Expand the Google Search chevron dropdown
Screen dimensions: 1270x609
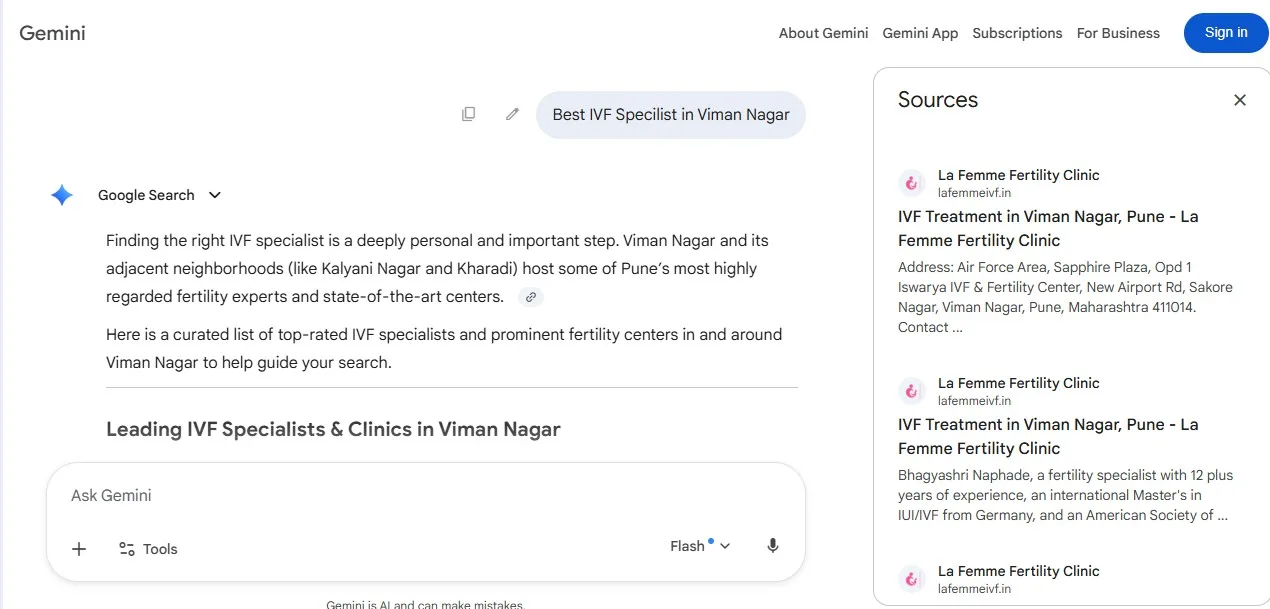(215, 195)
